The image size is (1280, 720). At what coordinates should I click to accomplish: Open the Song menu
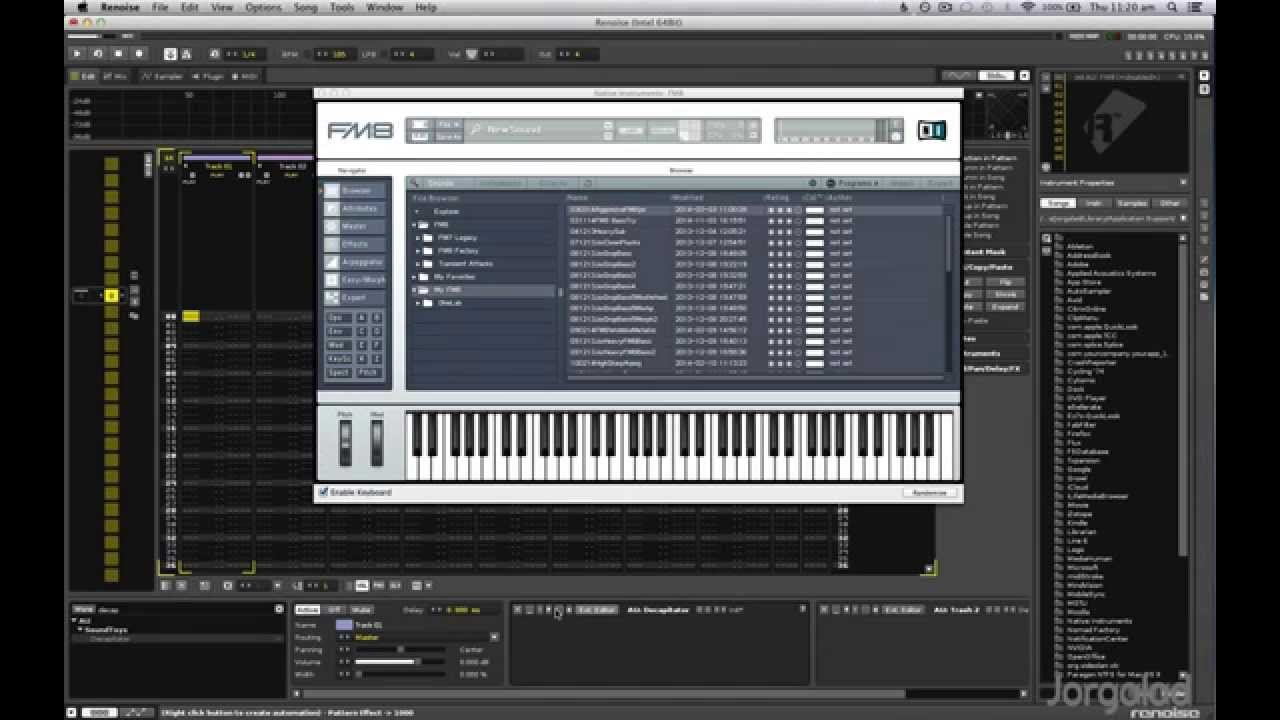click(305, 7)
